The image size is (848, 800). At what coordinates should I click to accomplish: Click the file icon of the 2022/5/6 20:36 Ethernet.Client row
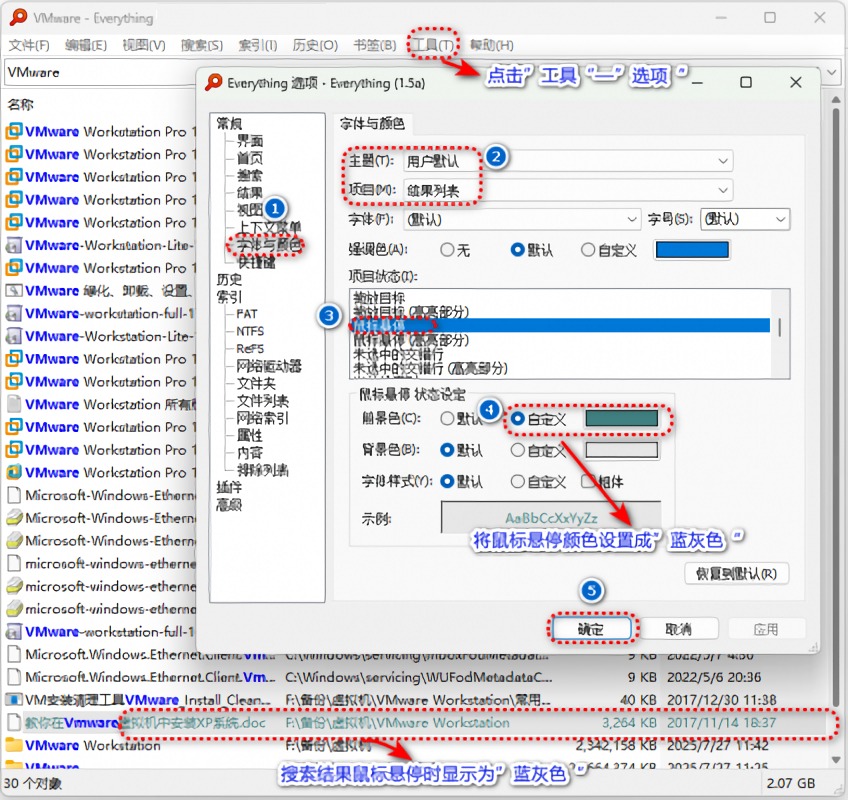coord(15,677)
